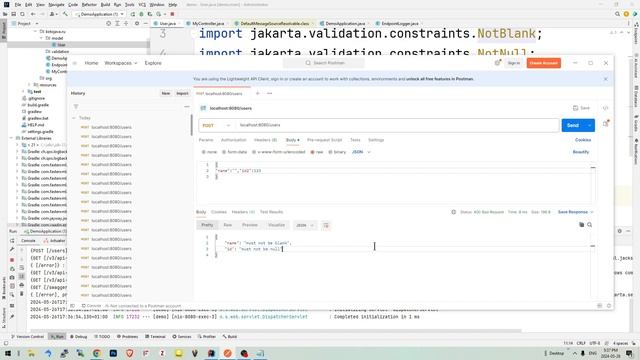Viewport: 640px width, 360px height.
Task: Click the IntelliJ stop red square icon
Action: [172, 14]
